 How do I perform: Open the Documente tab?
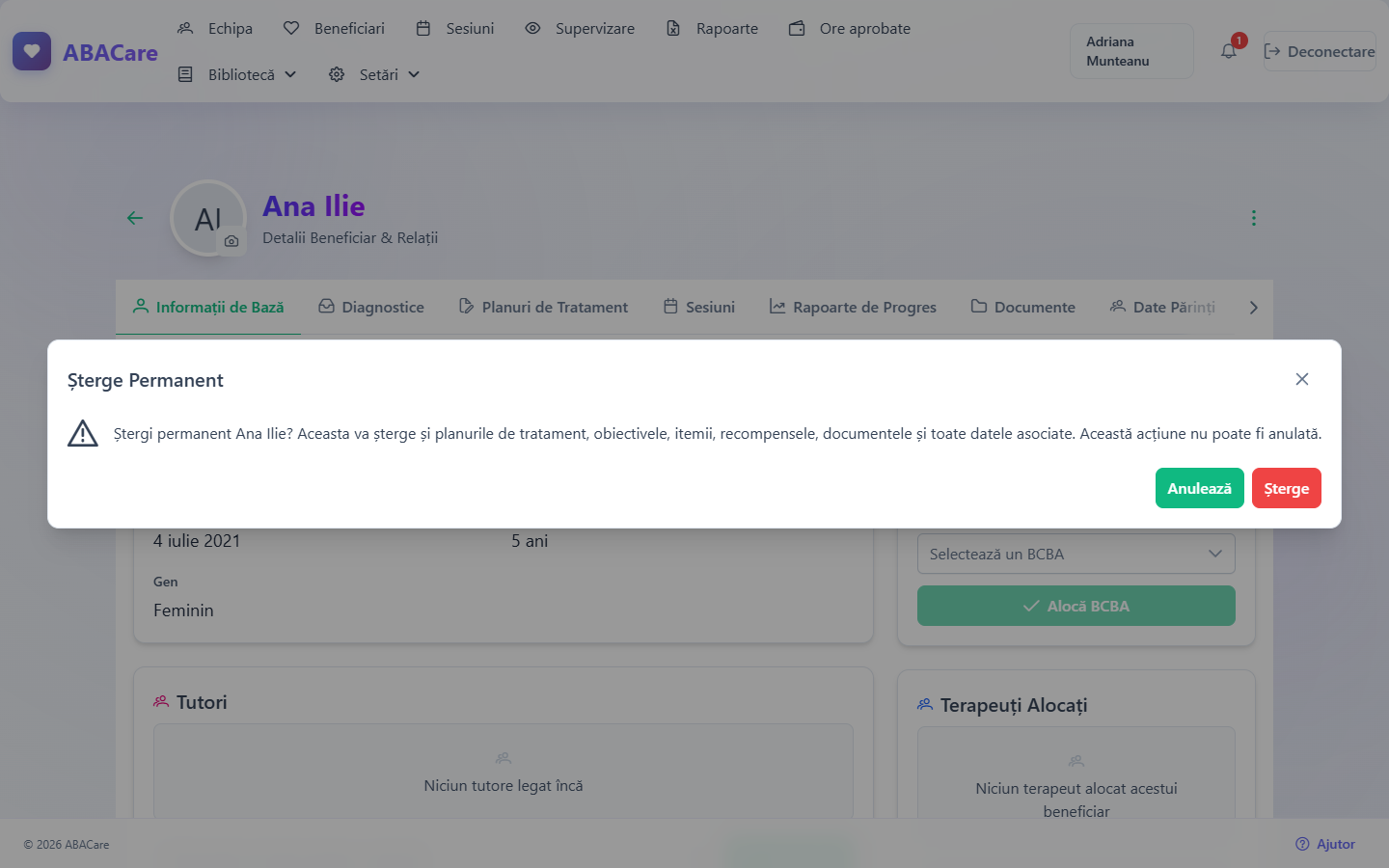tap(1022, 307)
